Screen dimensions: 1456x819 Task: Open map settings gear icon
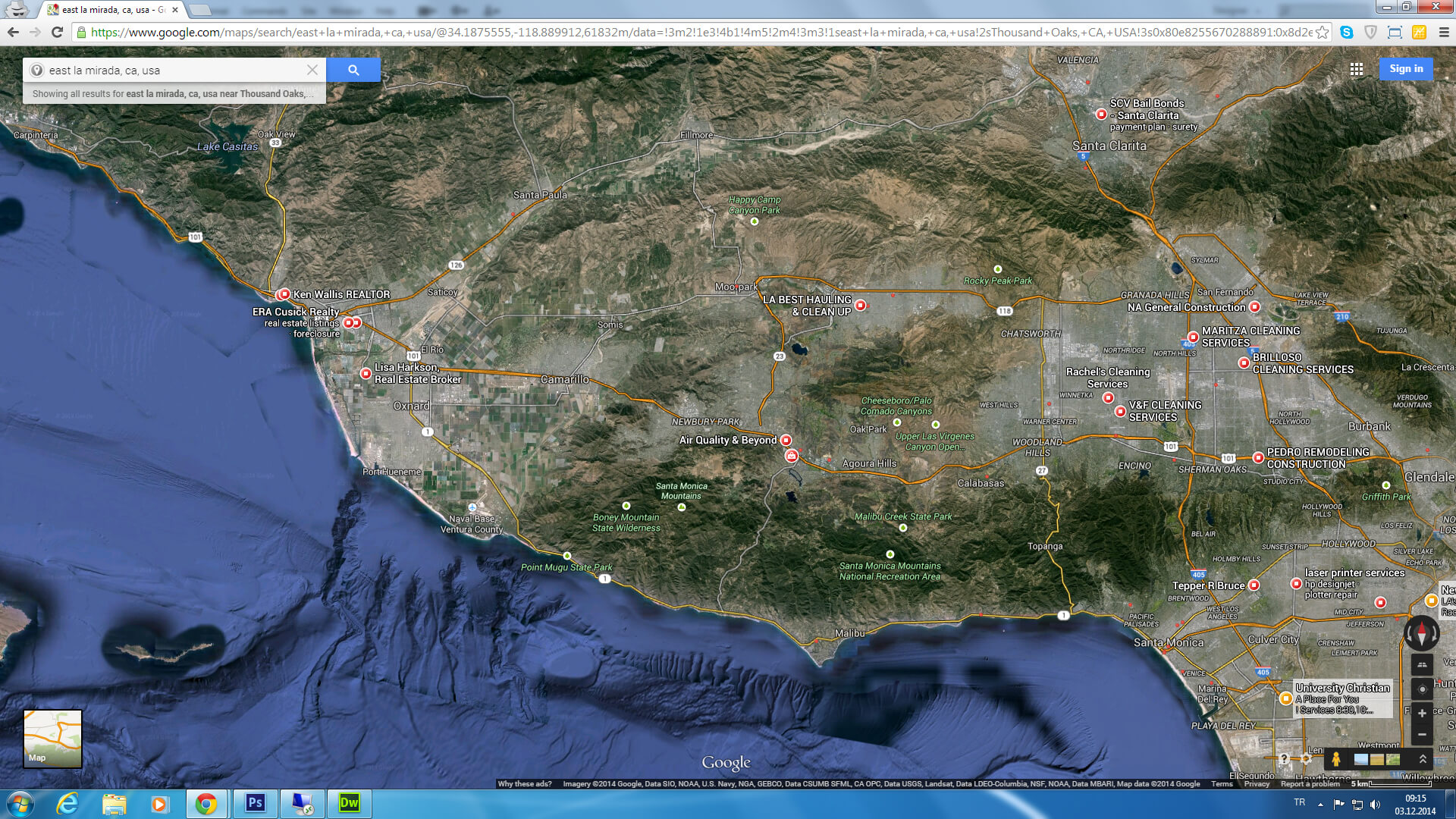1306,759
